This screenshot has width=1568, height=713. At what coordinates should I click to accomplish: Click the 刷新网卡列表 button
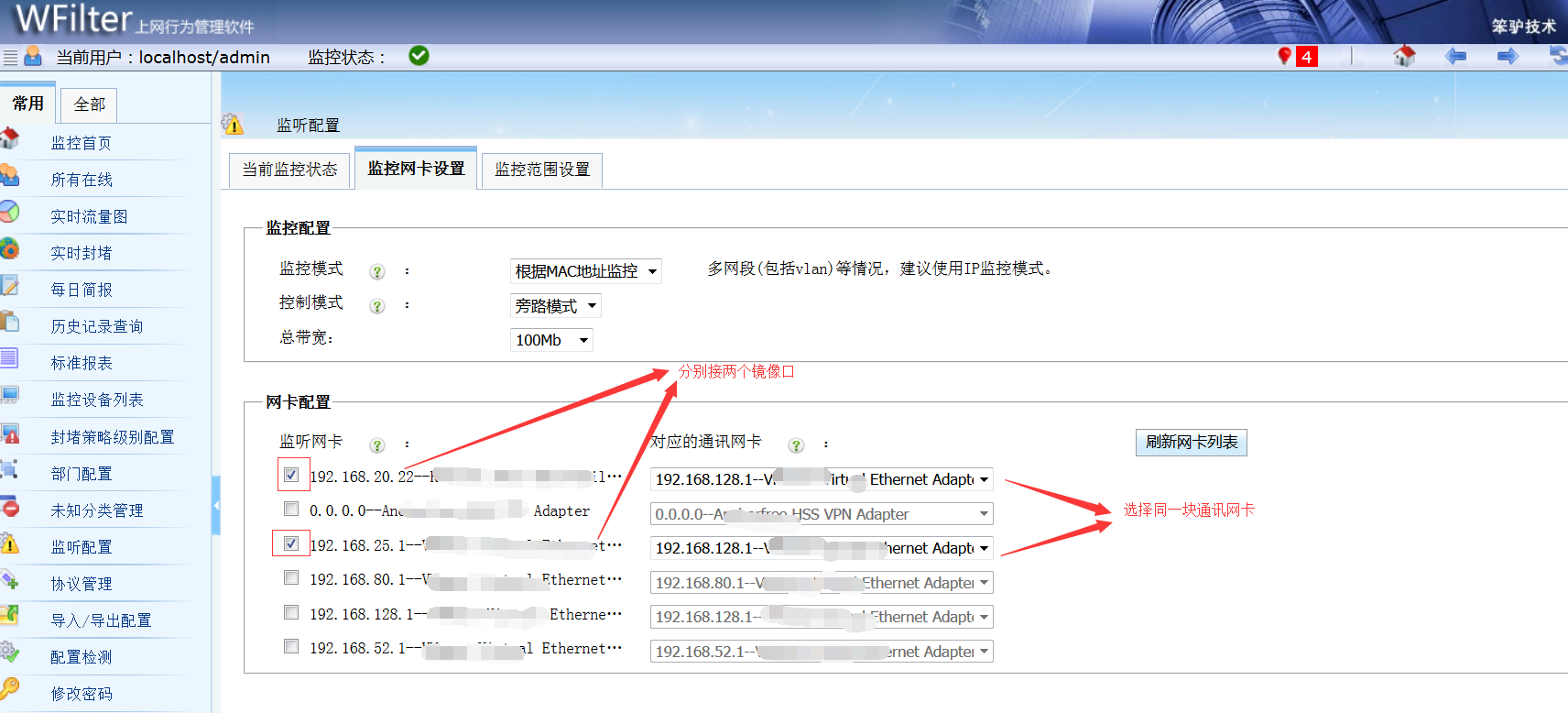pos(1191,442)
